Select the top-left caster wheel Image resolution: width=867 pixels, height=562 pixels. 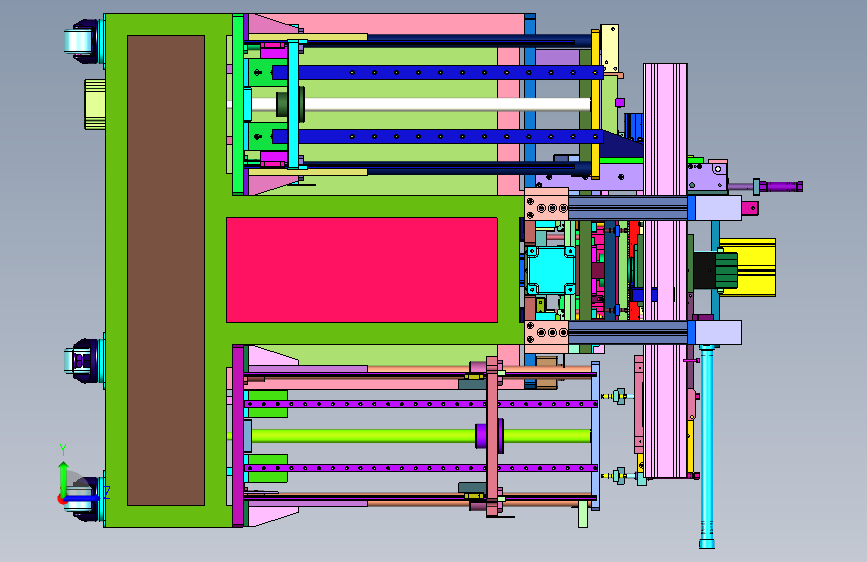tap(83, 41)
